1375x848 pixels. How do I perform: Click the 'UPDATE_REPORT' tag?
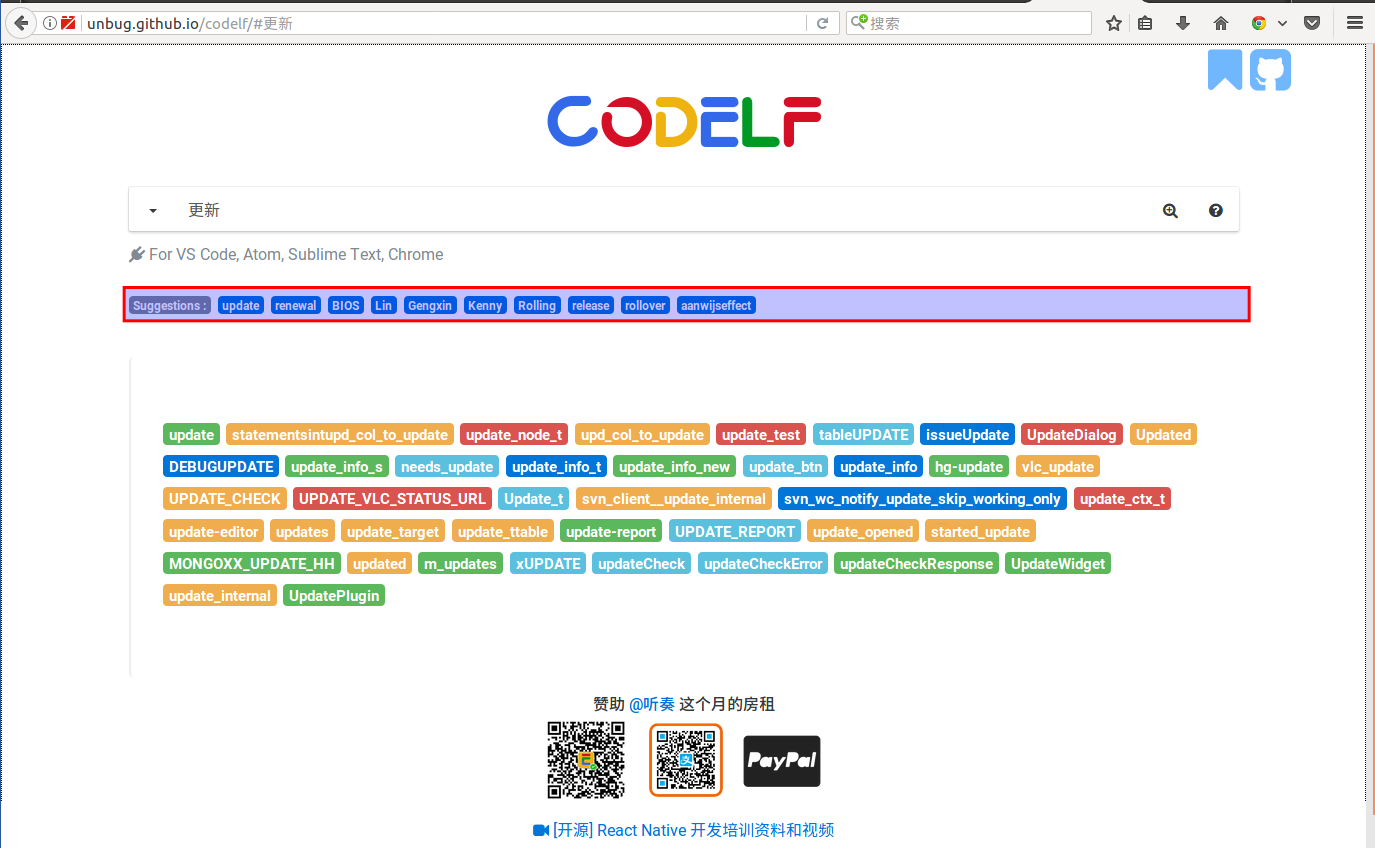pyautogui.click(x=735, y=531)
